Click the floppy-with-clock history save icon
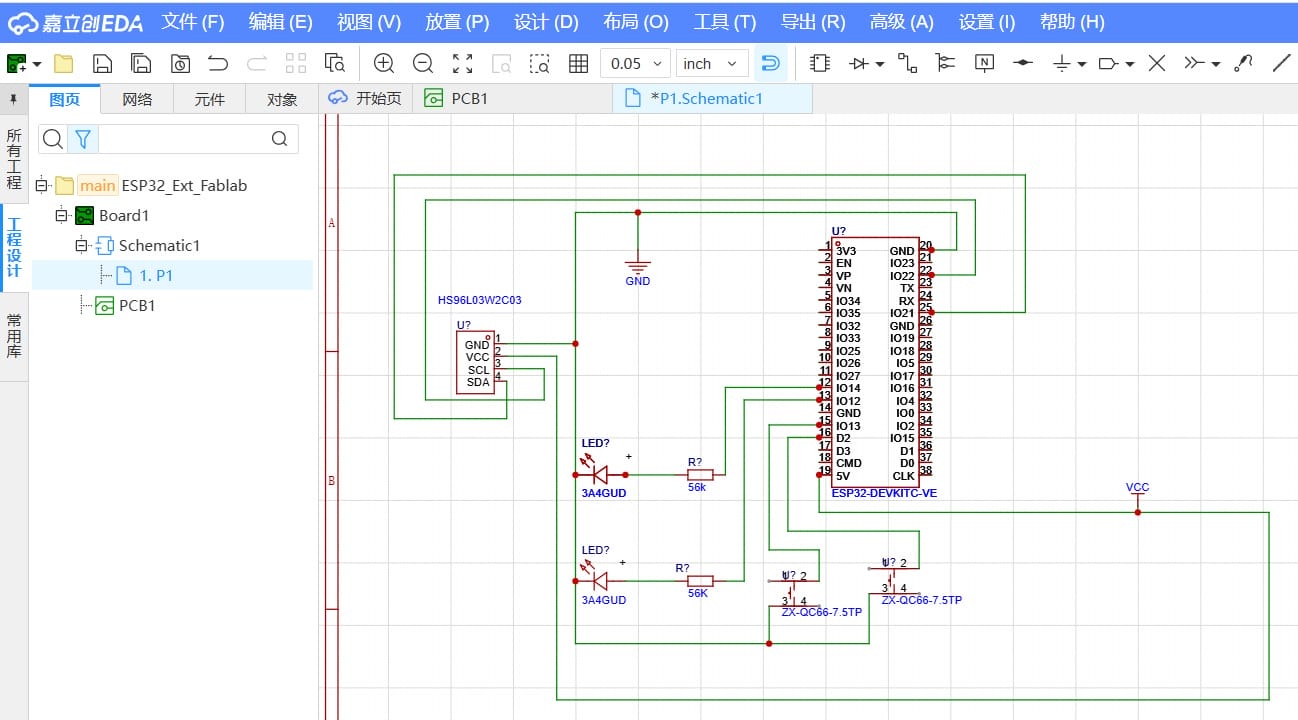This screenshot has width=1298, height=720. click(180, 64)
